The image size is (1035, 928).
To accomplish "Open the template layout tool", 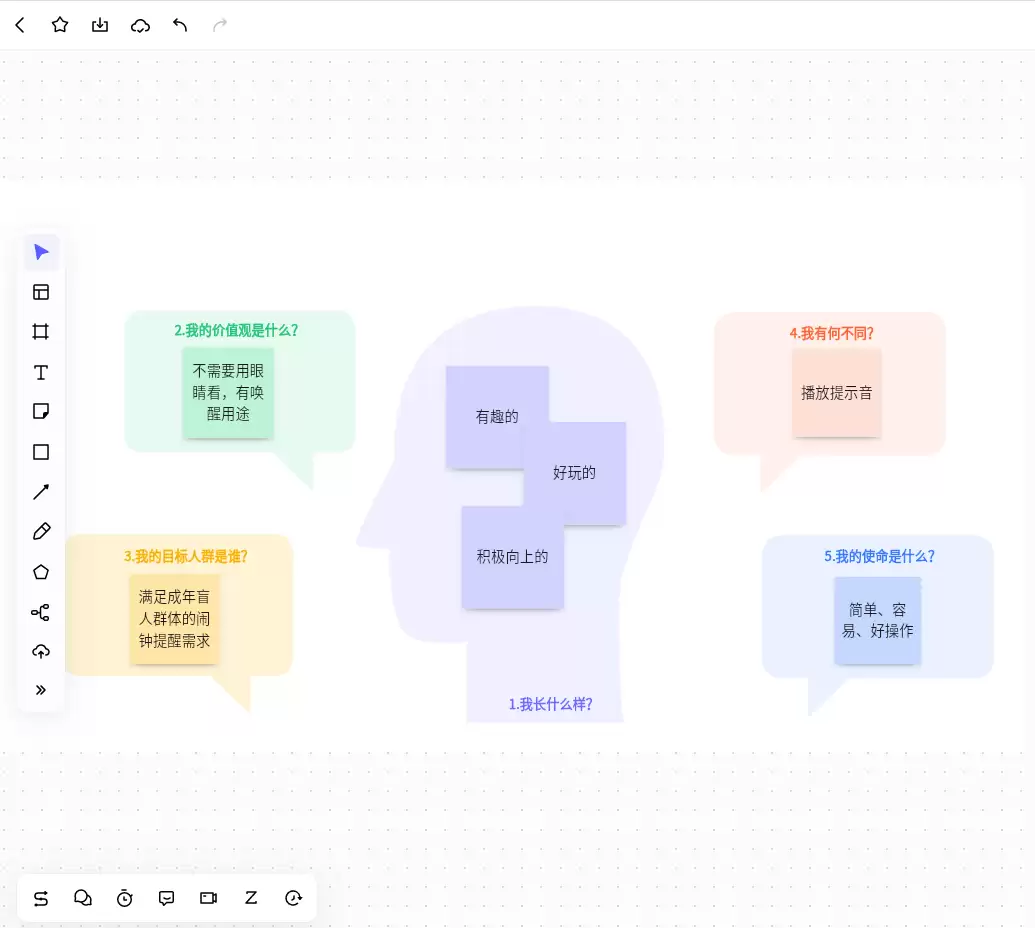I will [x=41, y=292].
